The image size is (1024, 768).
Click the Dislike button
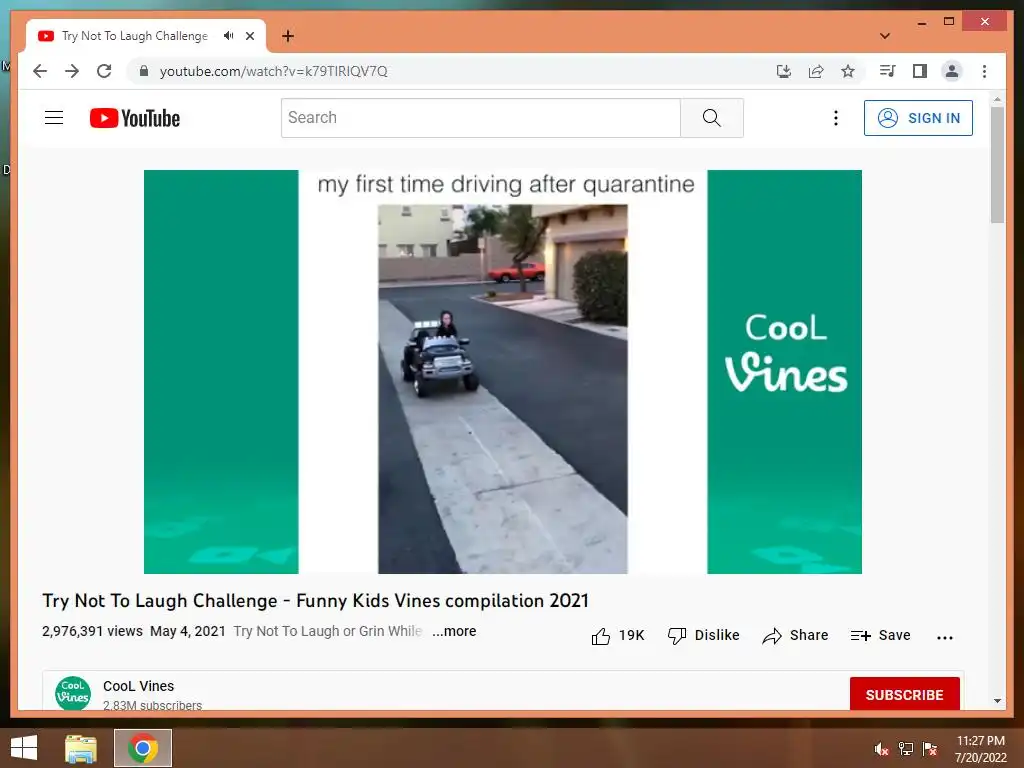[x=703, y=635]
